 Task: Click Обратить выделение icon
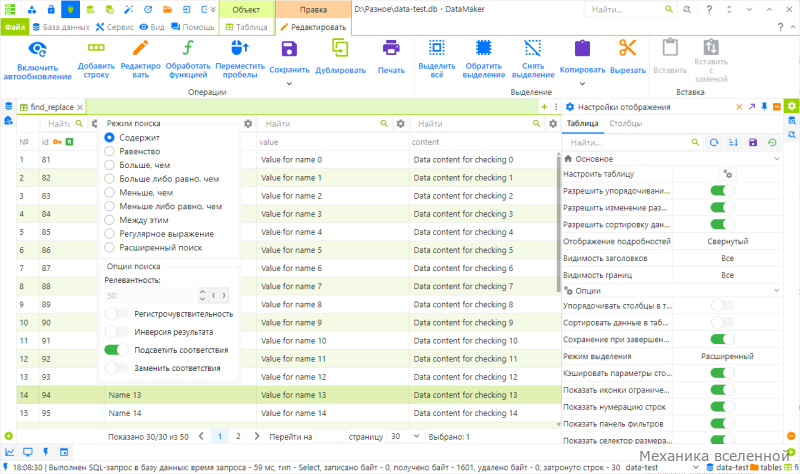point(484,48)
